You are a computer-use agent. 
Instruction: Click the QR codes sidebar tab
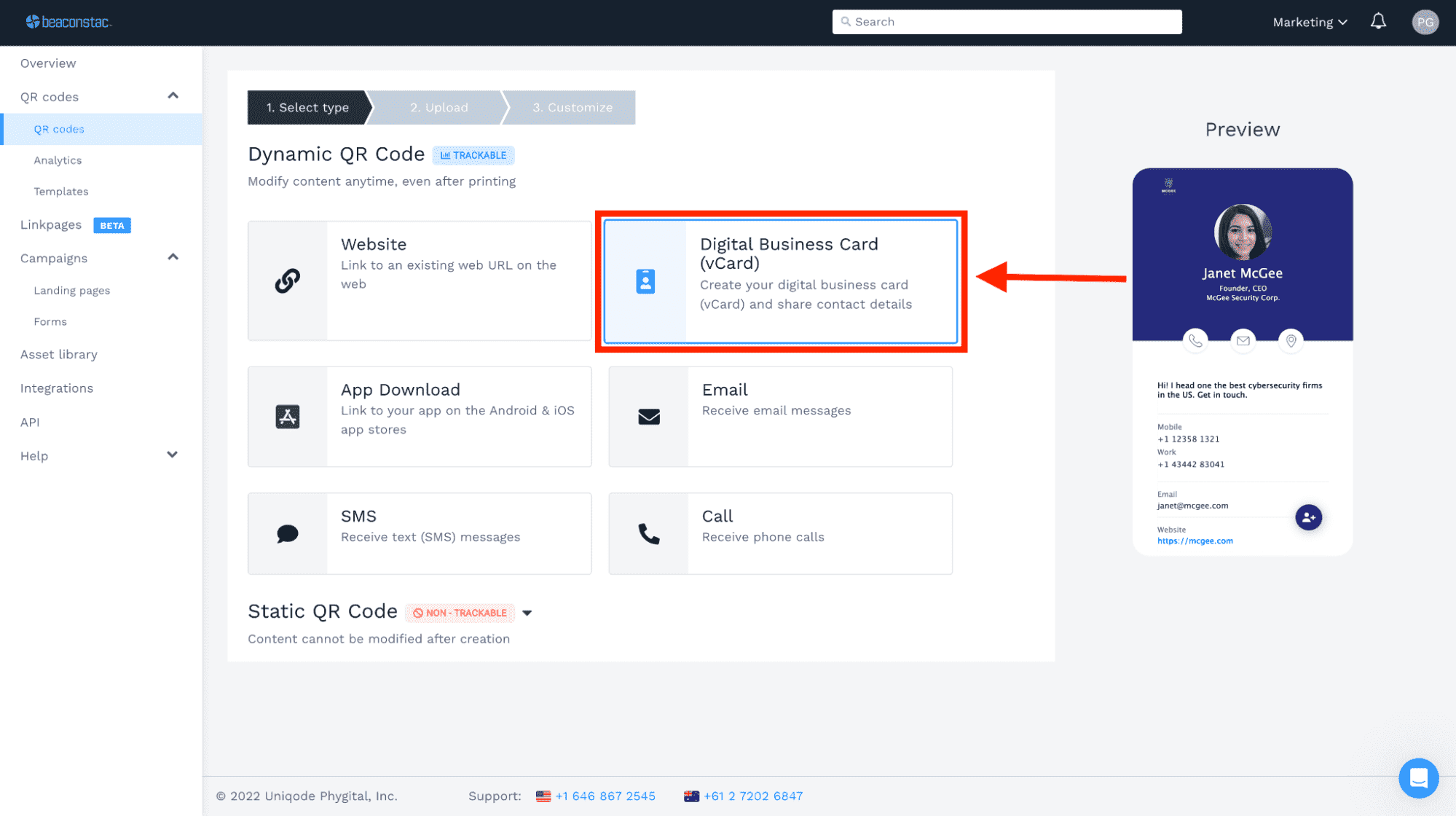point(59,129)
